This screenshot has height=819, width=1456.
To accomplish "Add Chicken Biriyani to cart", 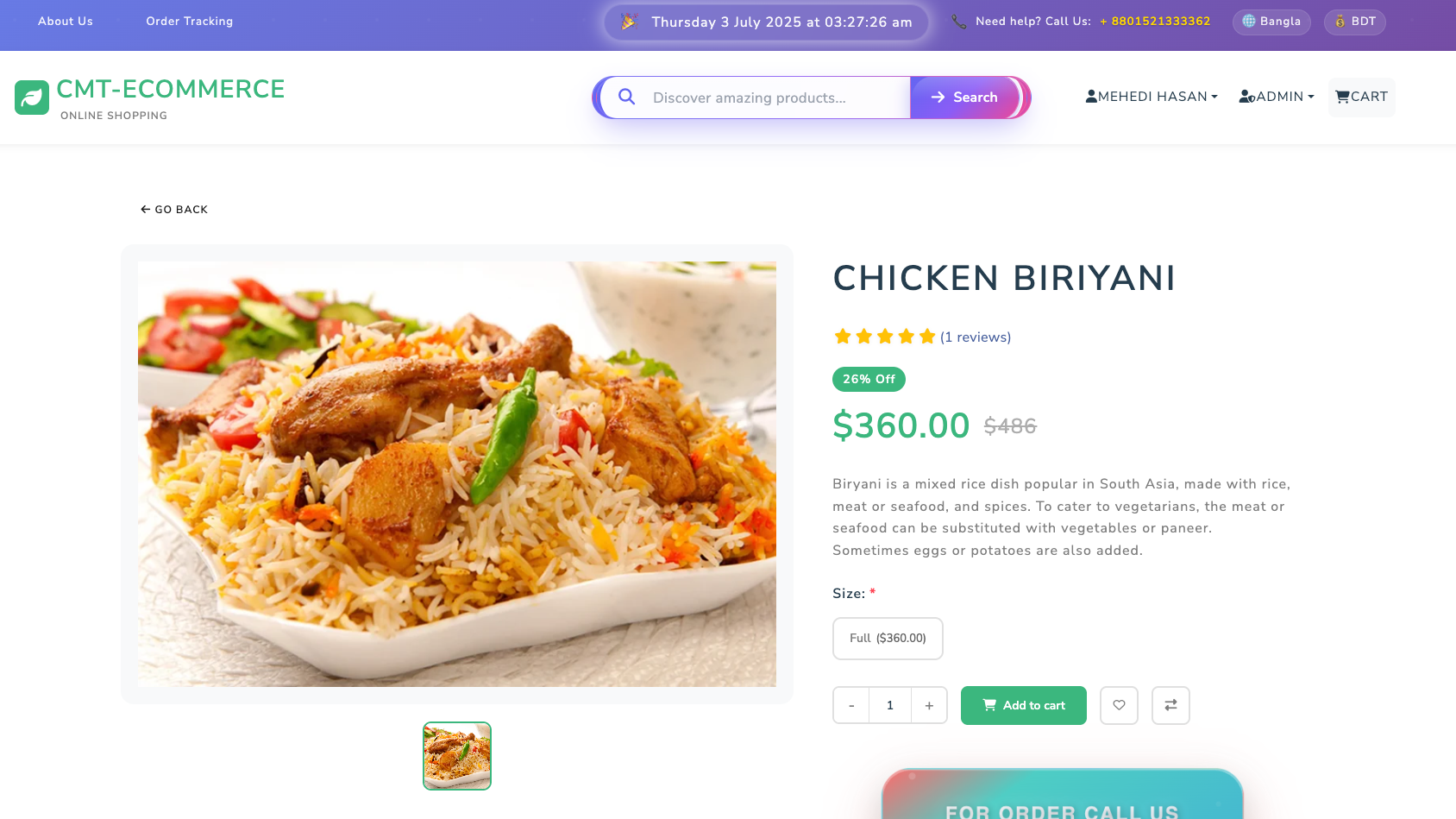I will pyautogui.click(x=1023, y=705).
